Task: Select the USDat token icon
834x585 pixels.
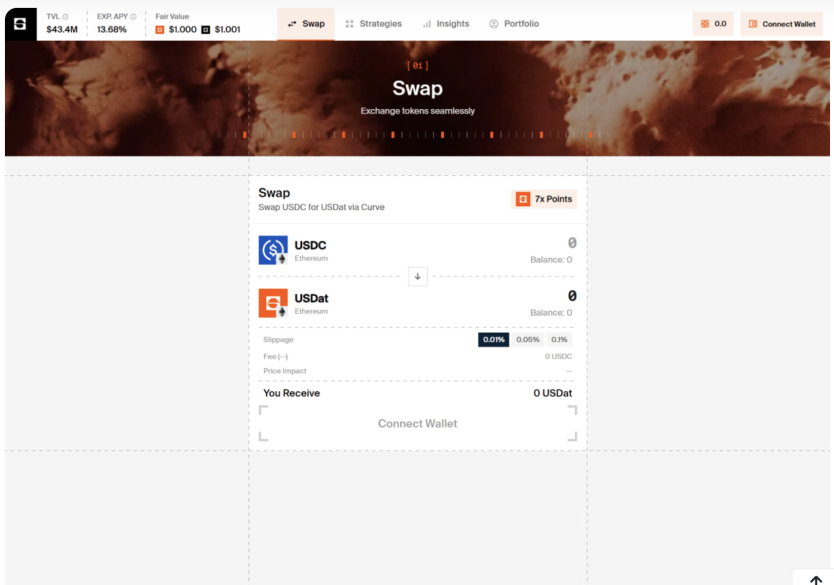Action: click(271, 302)
